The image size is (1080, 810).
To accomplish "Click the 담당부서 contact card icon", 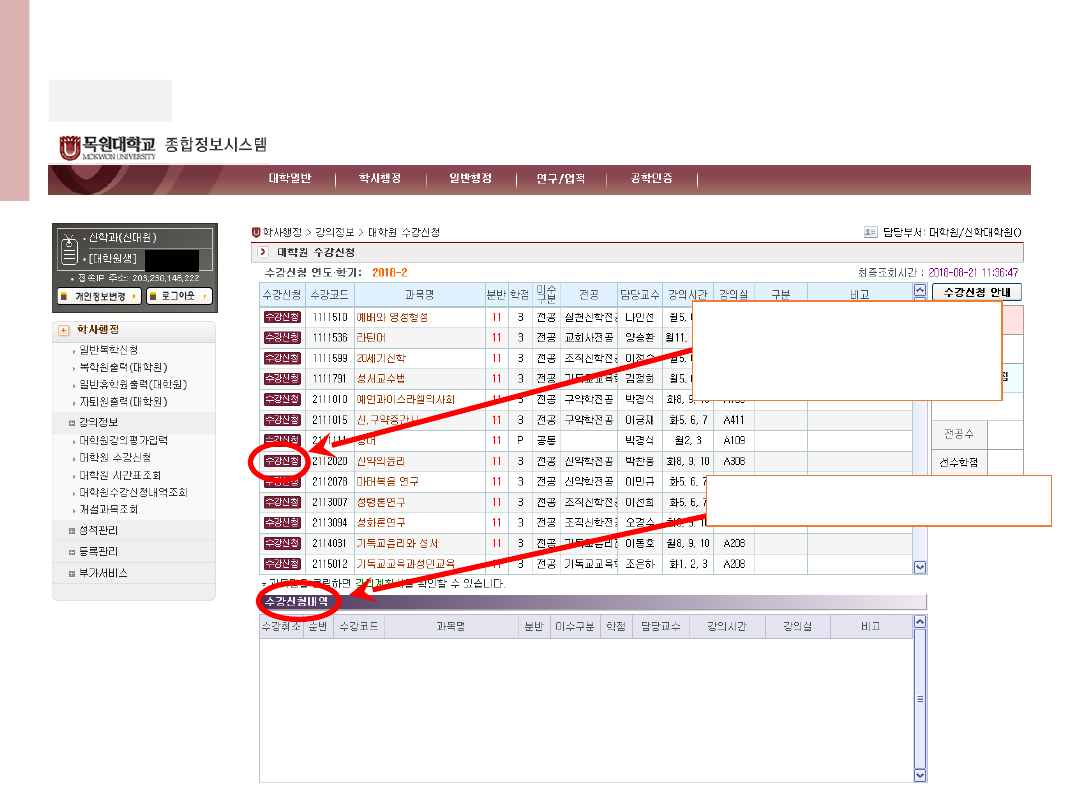I will pos(870,232).
